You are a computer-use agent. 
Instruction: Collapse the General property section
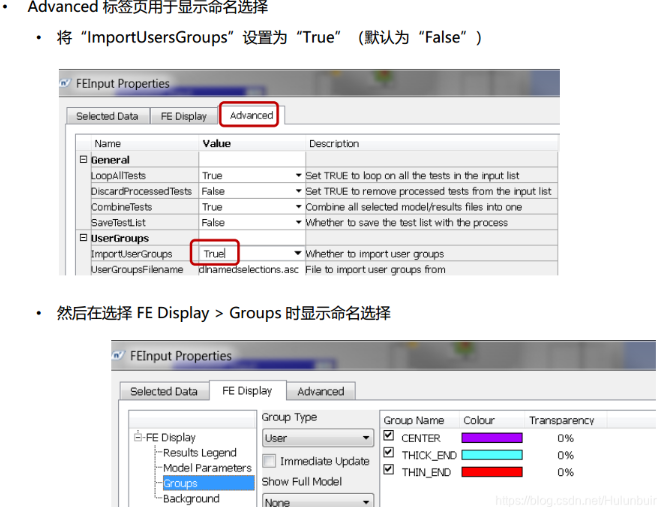click(x=84, y=160)
